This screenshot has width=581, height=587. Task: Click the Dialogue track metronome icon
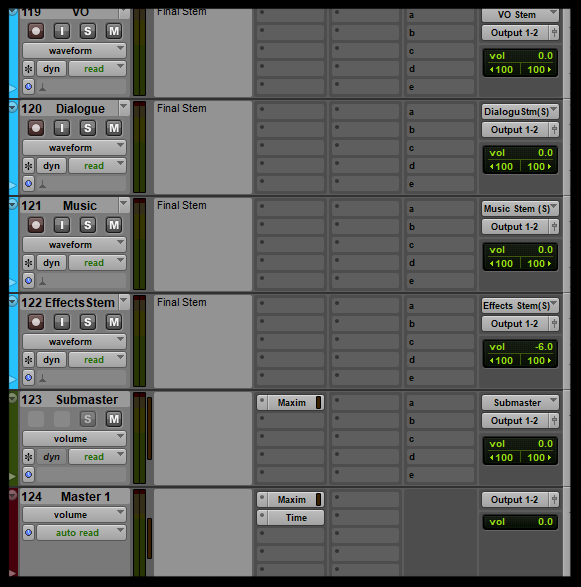43,184
